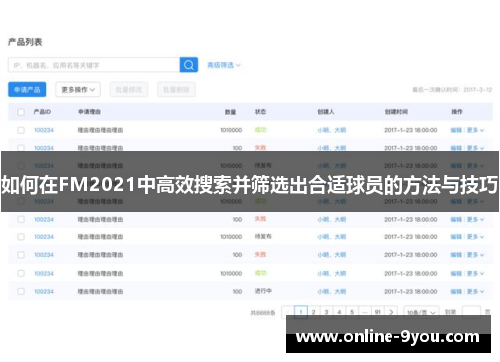Click creator 小明、大明 in first row
This screenshot has height=362, width=500.
(332, 130)
